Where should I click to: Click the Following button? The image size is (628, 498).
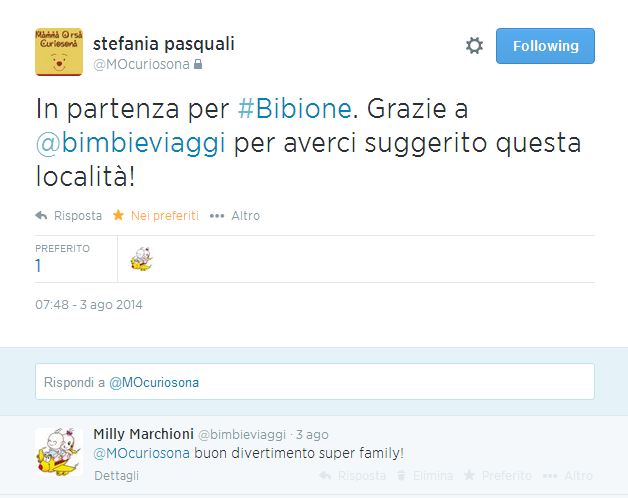coord(545,46)
